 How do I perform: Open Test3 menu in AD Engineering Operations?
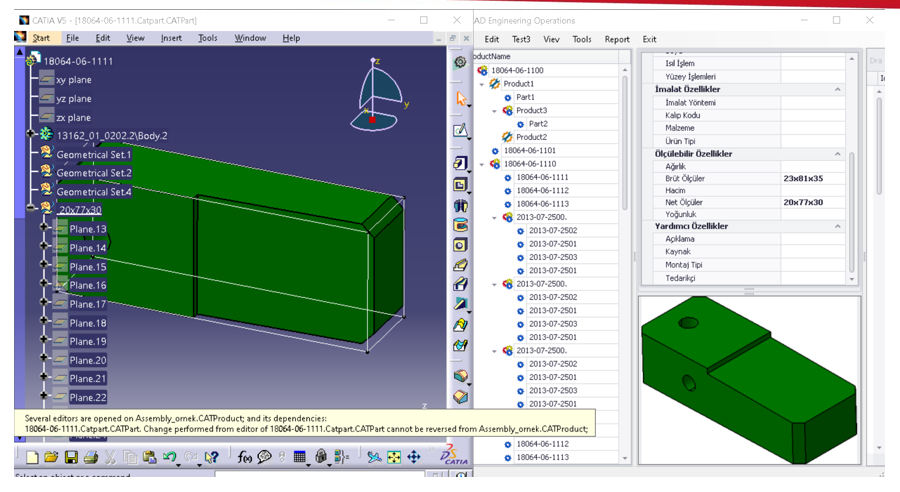[x=521, y=39]
